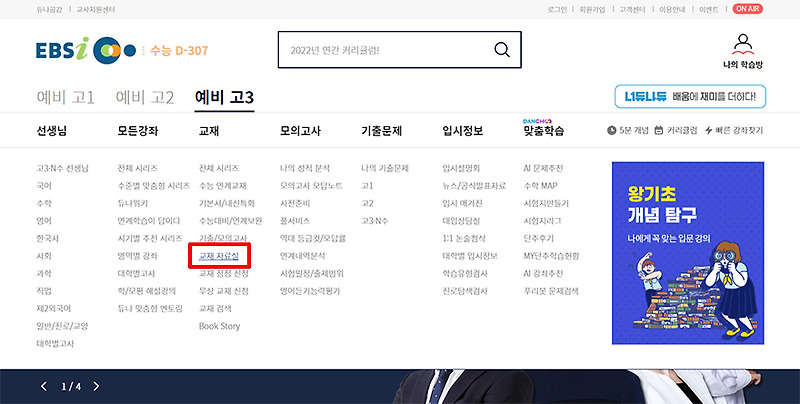Select 국어 under 선생님
The width and height of the screenshot is (800, 404).
point(44,186)
